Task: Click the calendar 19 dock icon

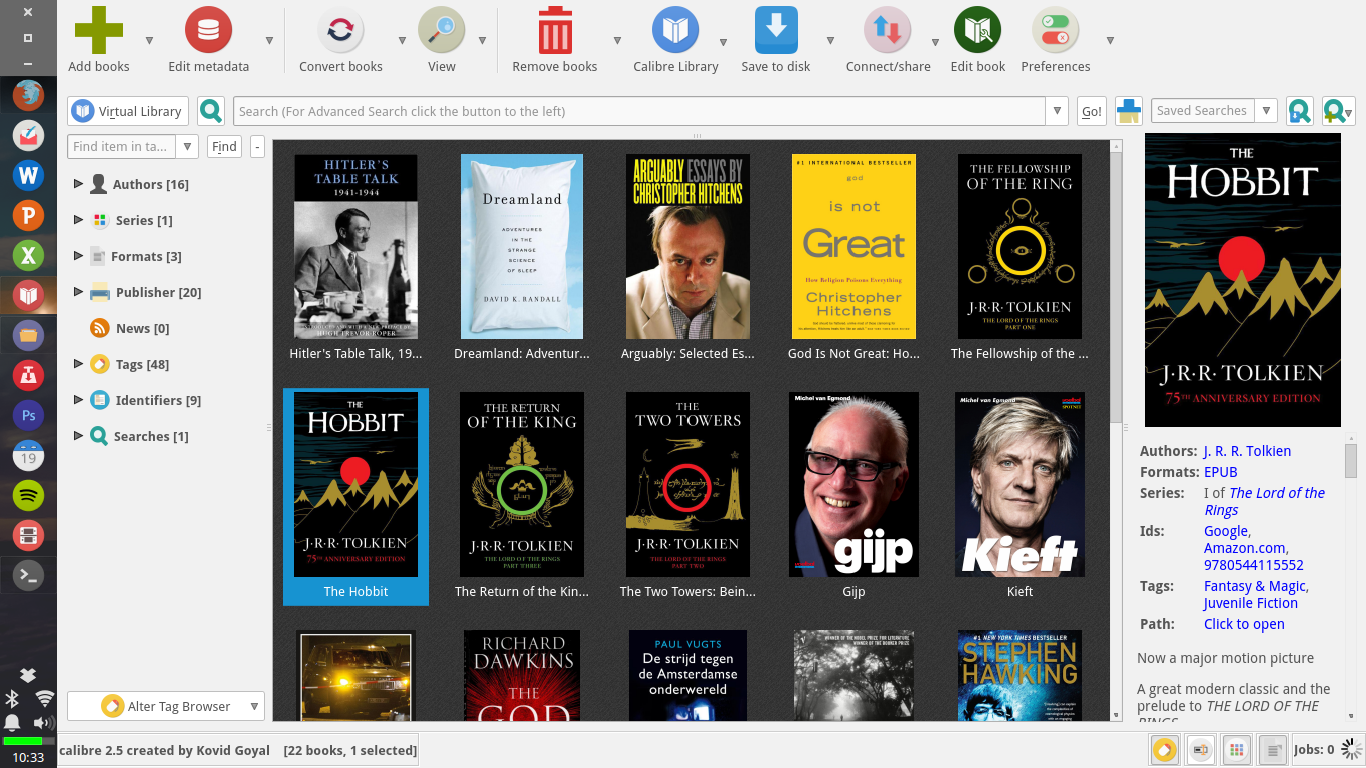Action: click(28, 456)
